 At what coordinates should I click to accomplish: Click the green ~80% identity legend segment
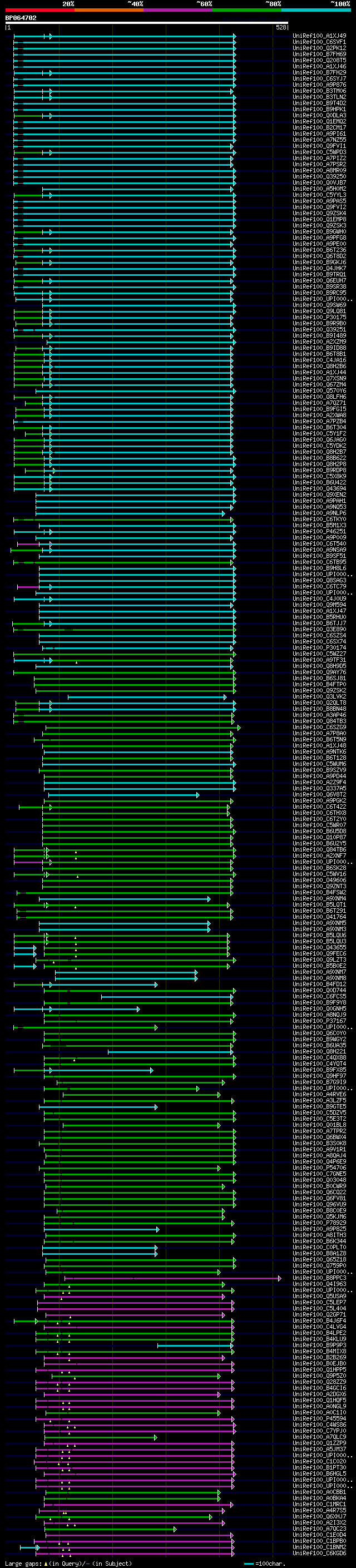247,10
